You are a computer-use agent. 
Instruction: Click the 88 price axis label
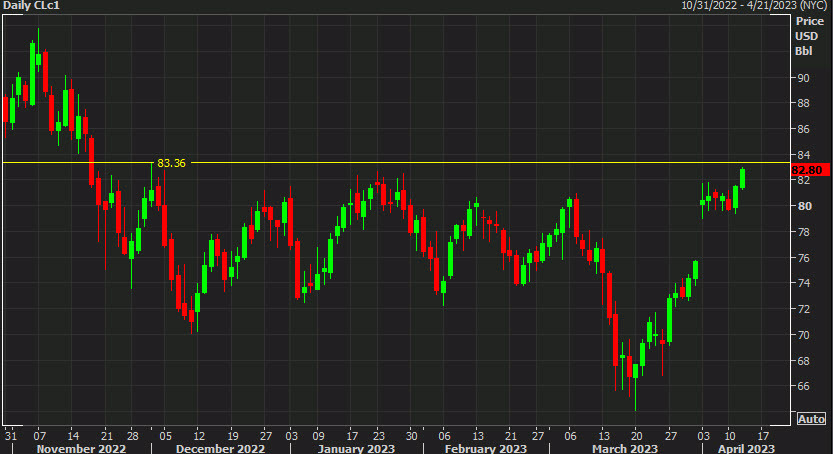pyautogui.click(x=803, y=103)
